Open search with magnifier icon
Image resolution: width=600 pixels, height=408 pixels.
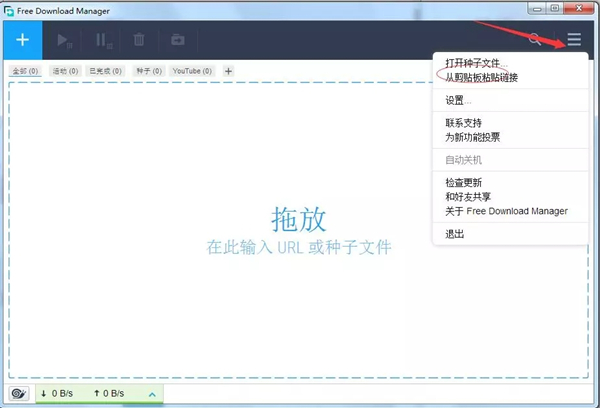pyautogui.click(x=535, y=39)
